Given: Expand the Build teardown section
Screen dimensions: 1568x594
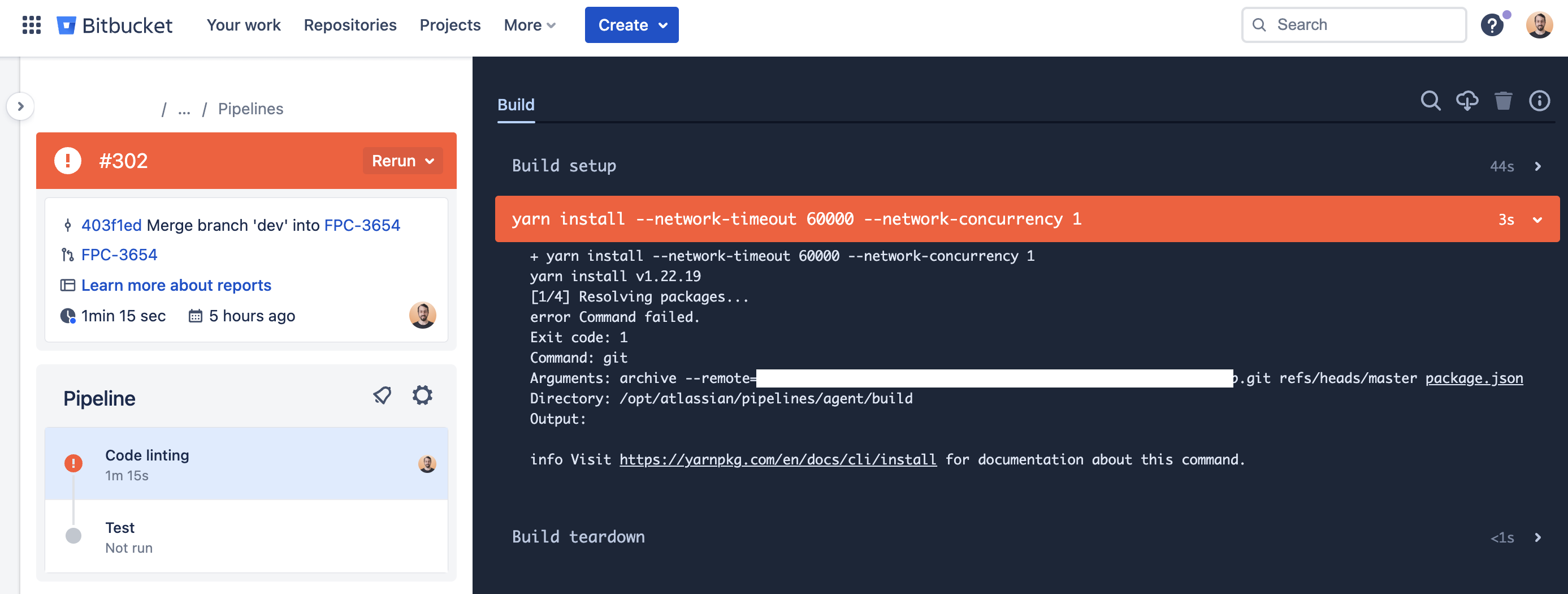Looking at the screenshot, I should 1028,537.
